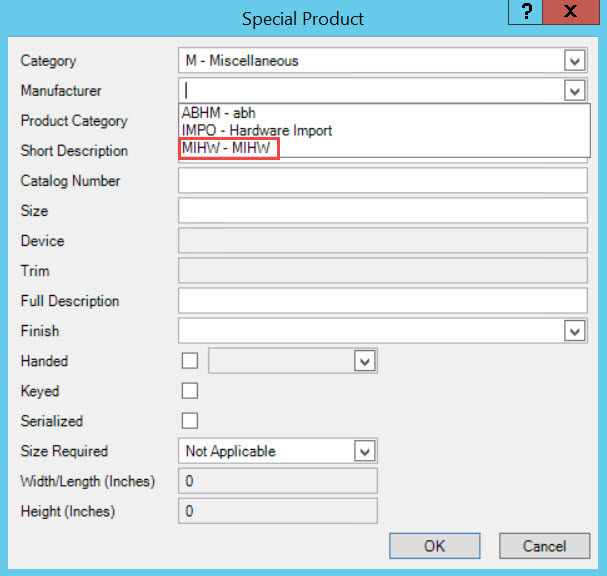The width and height of the screenshot is (607, 576).
Task: Confirm with the OK button
Action: (x=435, y=546)
